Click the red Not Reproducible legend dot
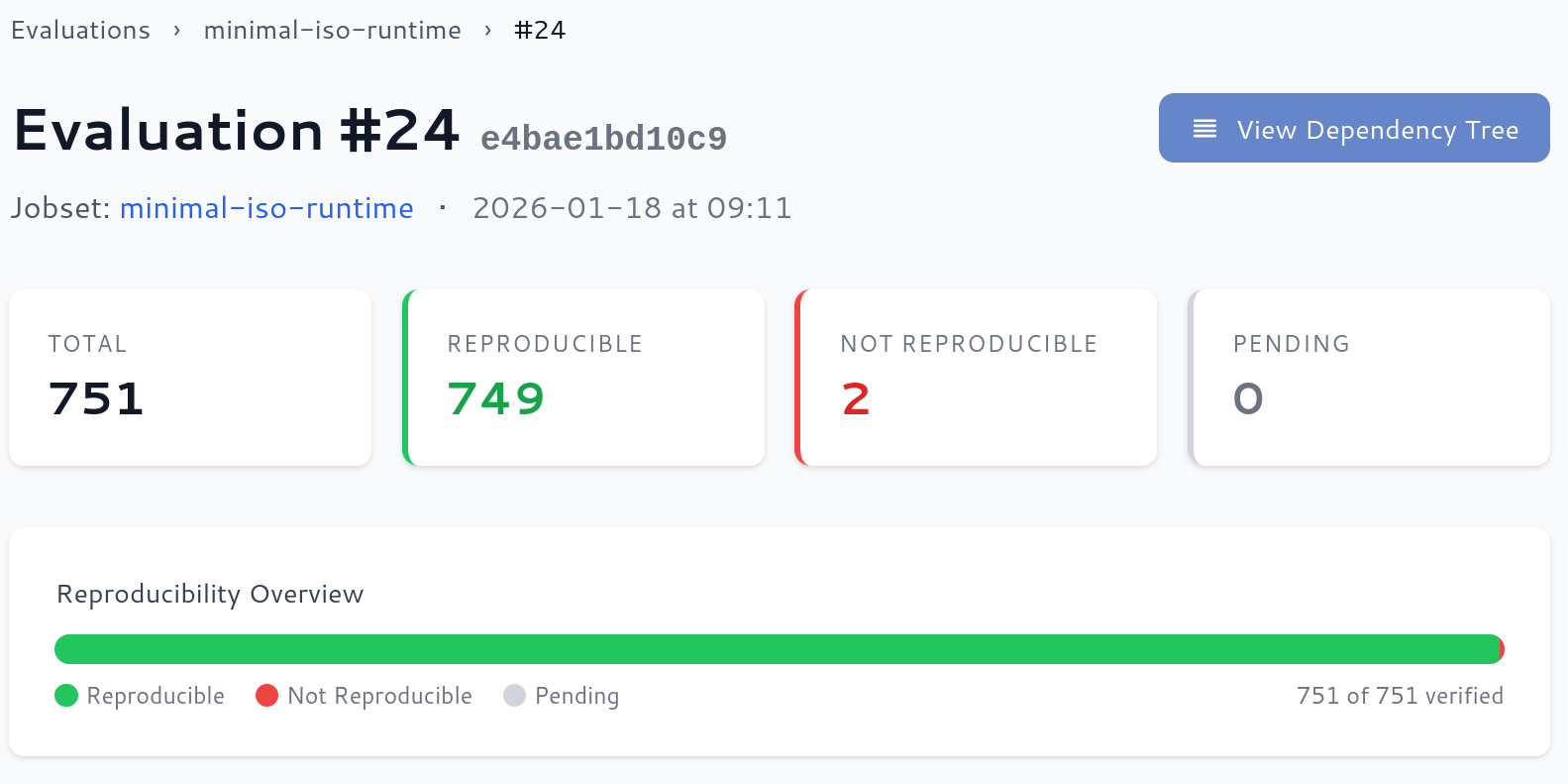 click(266, 696)
